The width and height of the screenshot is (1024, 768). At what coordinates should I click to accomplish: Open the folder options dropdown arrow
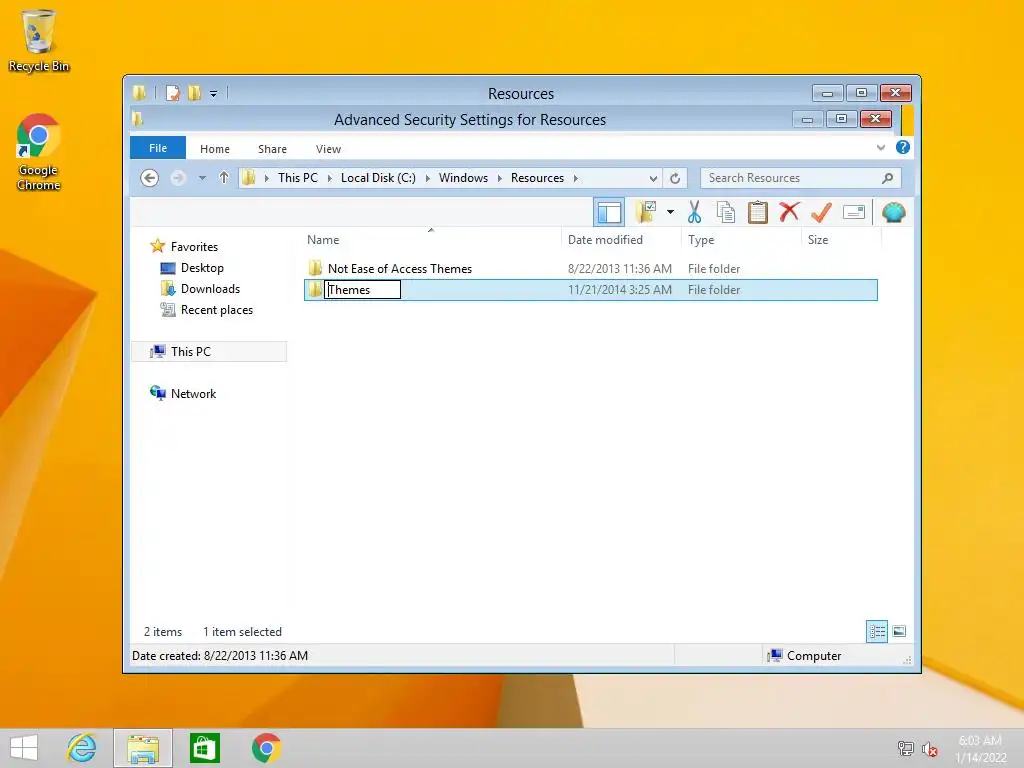coord(670,212)
